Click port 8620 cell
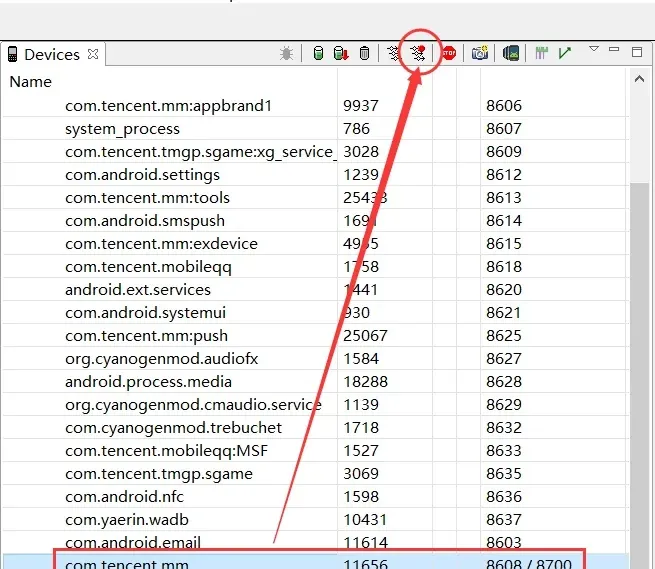 504,290
